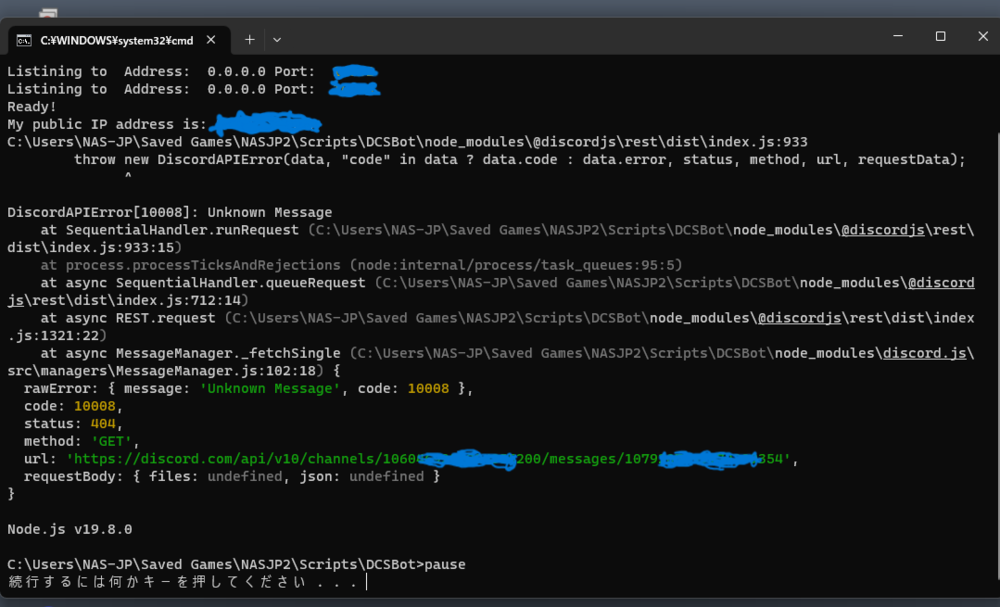Click the 'Ready!' output line
Screen dimensions: 1000x607
[32, 106]
